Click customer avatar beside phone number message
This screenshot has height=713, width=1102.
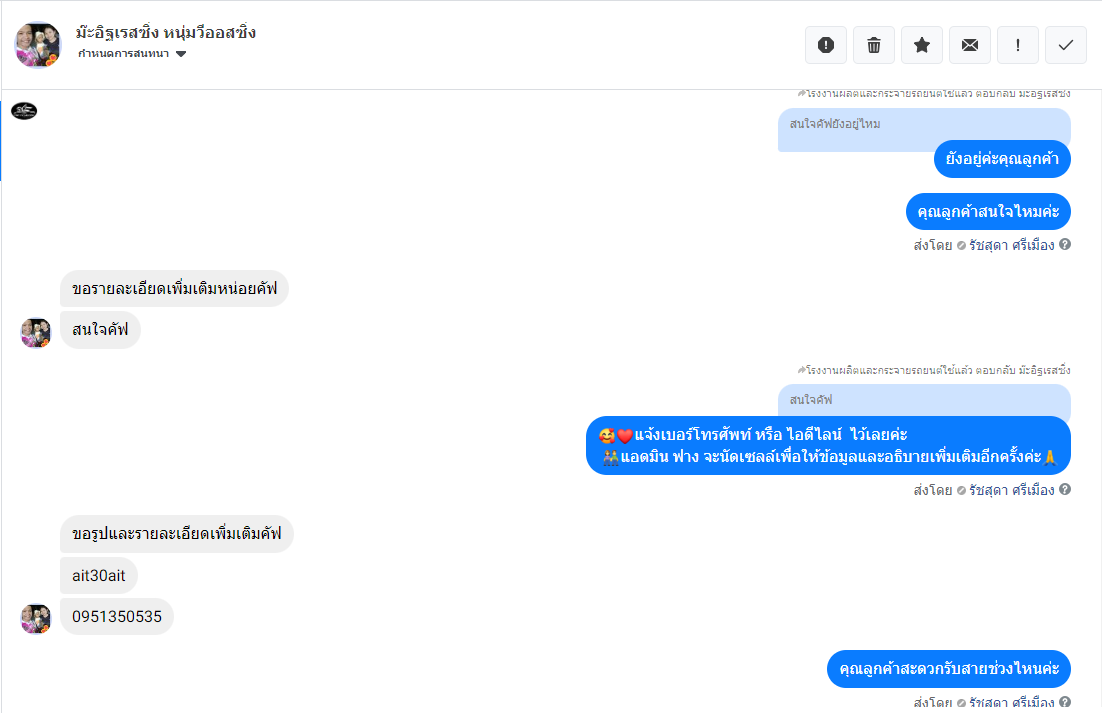pos(35,619)
